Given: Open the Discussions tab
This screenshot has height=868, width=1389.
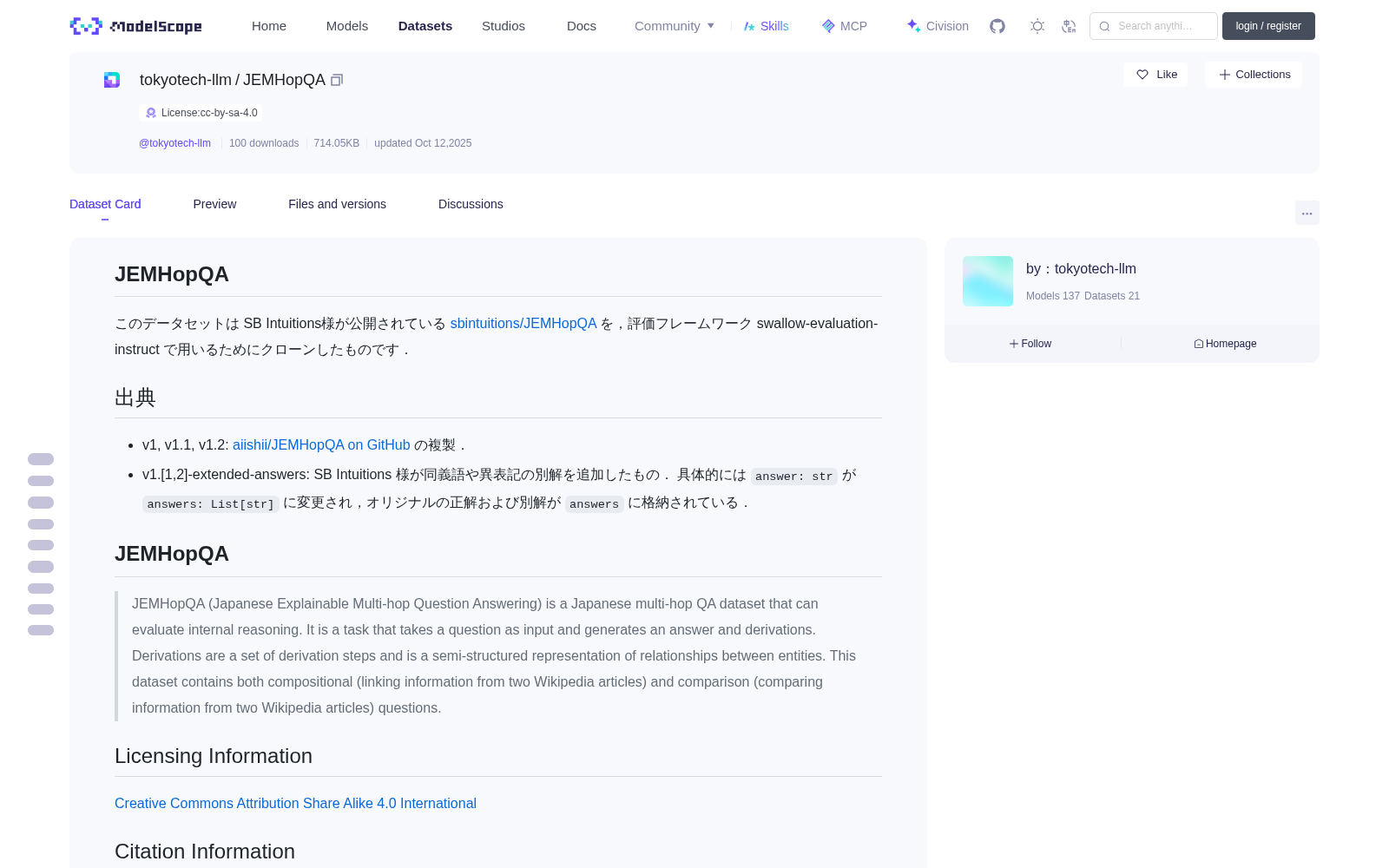Looking at the screenshot, I should pyautogui.click(x=471, y=204).
